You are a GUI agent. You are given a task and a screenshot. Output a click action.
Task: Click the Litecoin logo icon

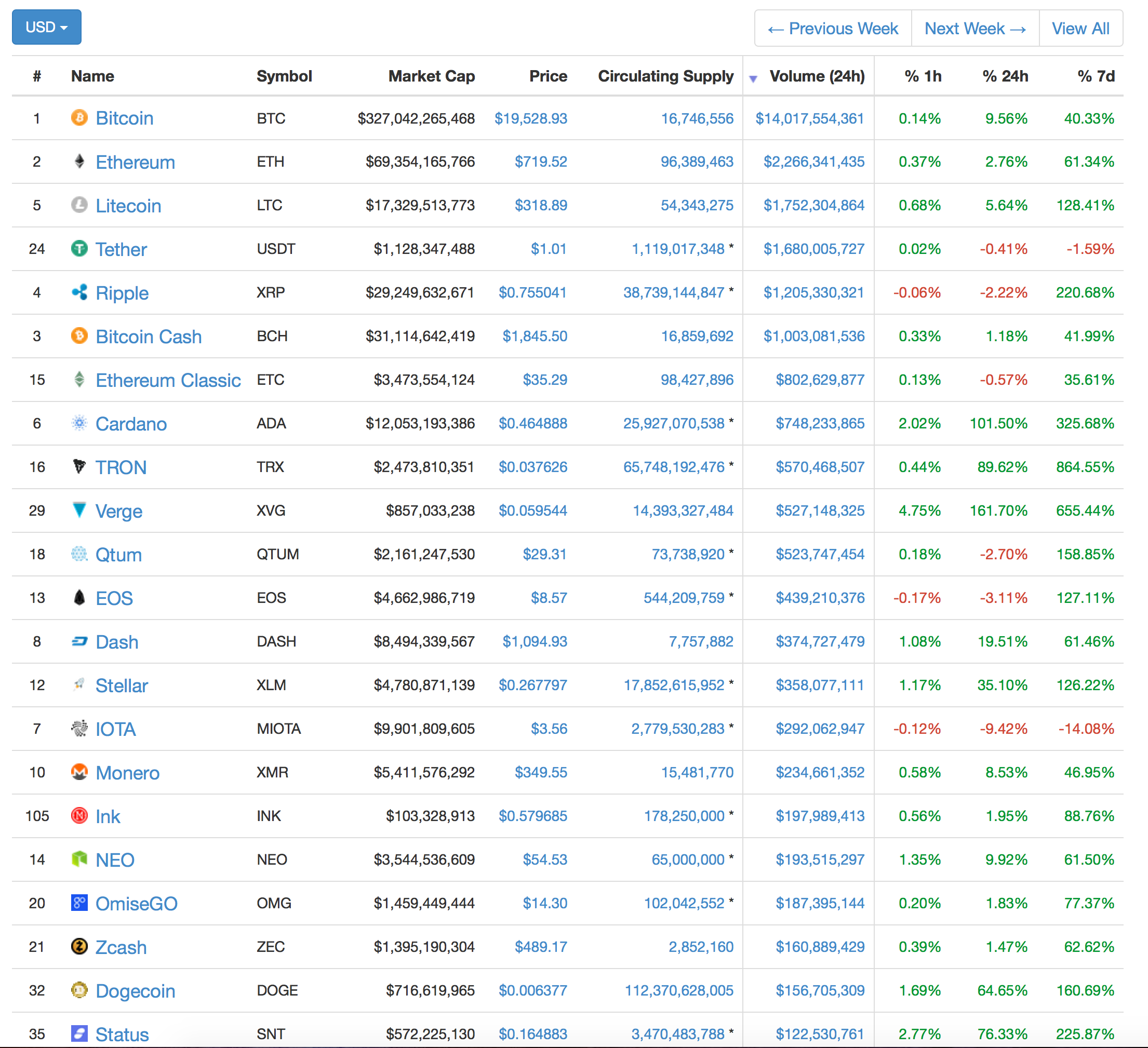point(79,205)
